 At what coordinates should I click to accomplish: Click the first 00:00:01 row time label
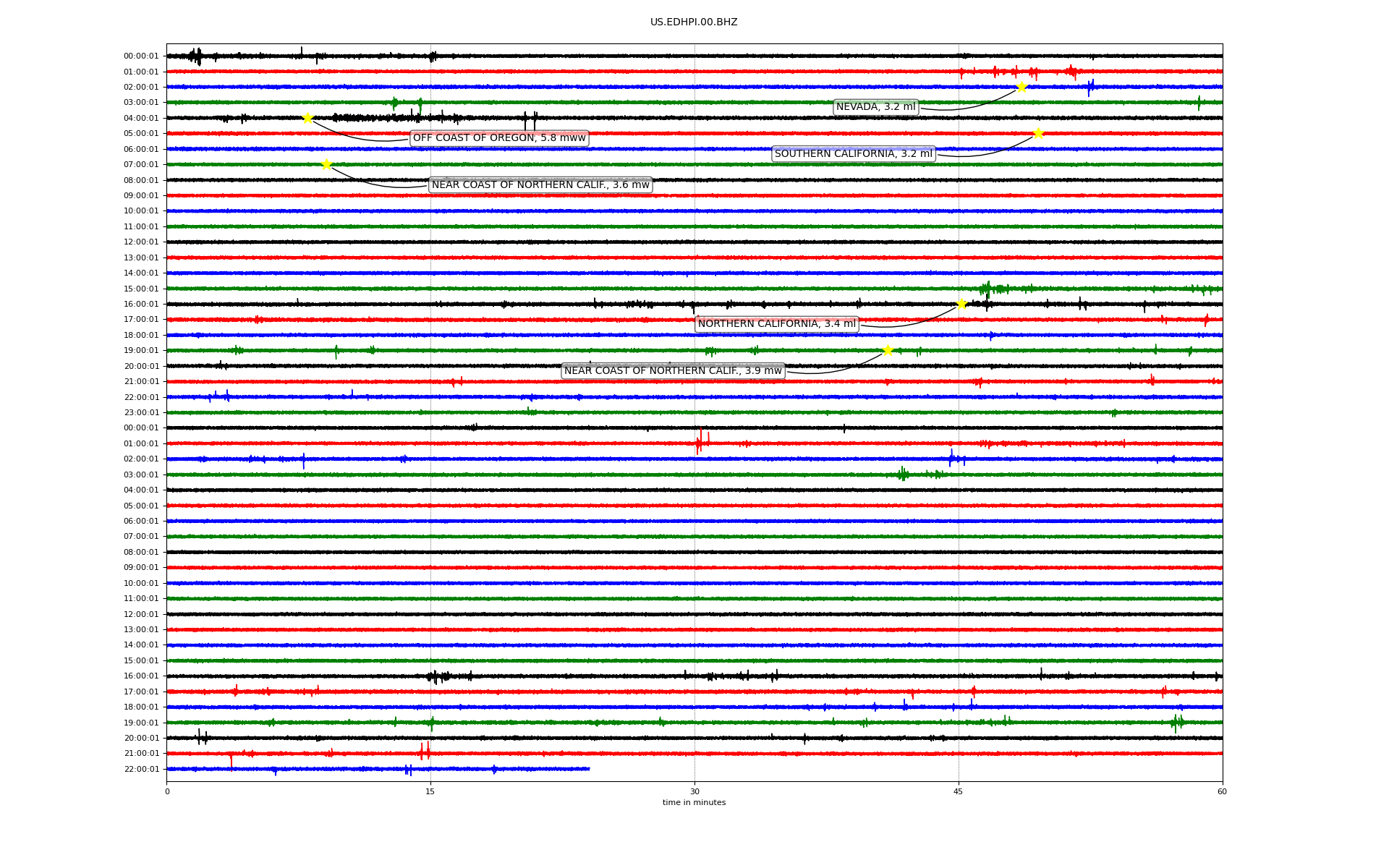[141, 56]
